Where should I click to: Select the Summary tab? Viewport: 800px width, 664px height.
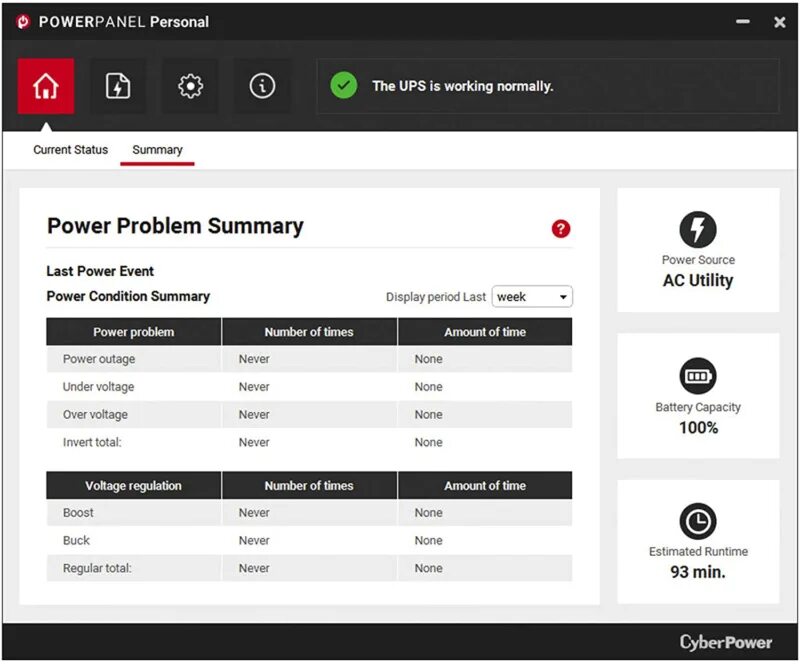point(157,149)
